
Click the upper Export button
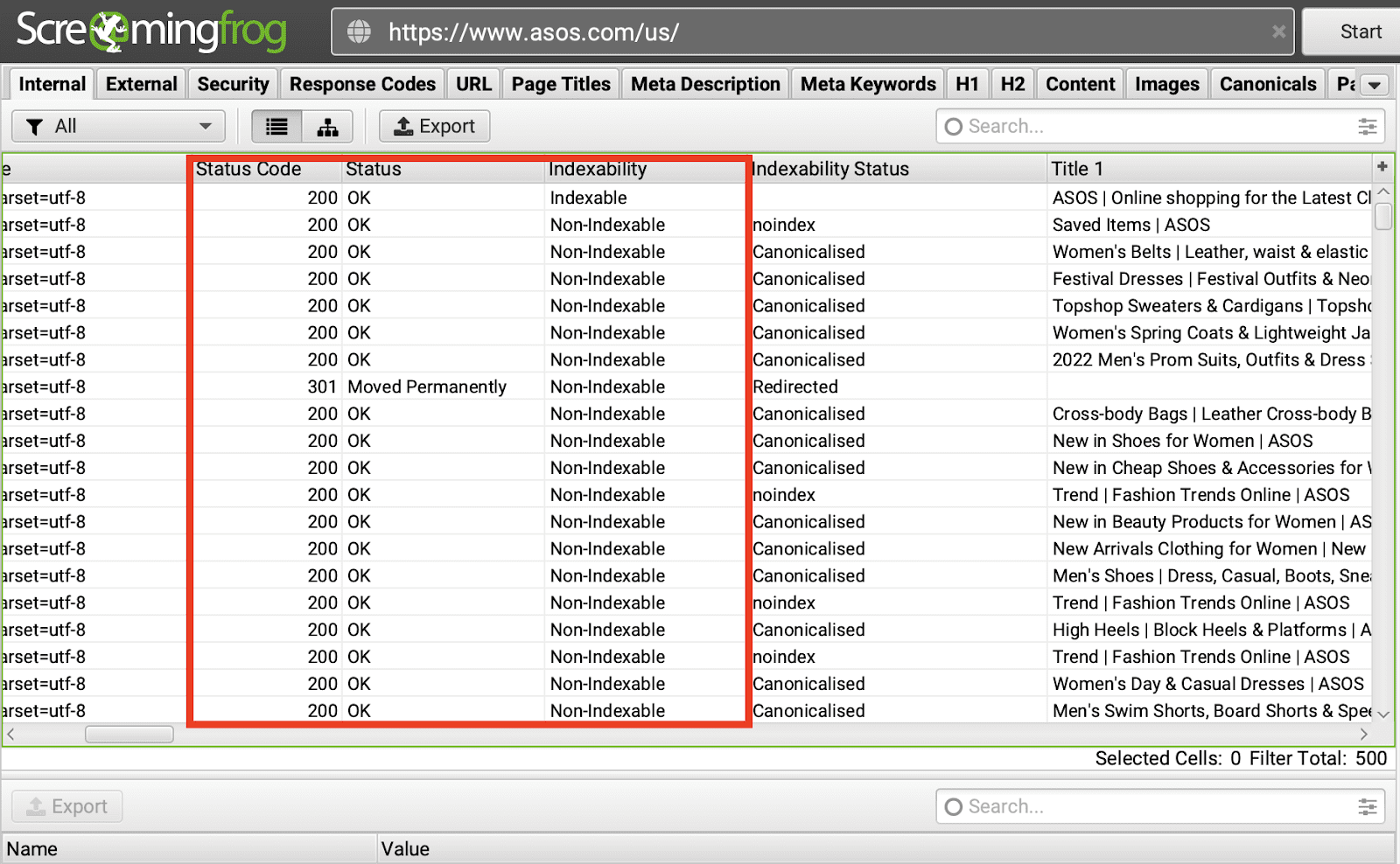click(x=434, y=127)
